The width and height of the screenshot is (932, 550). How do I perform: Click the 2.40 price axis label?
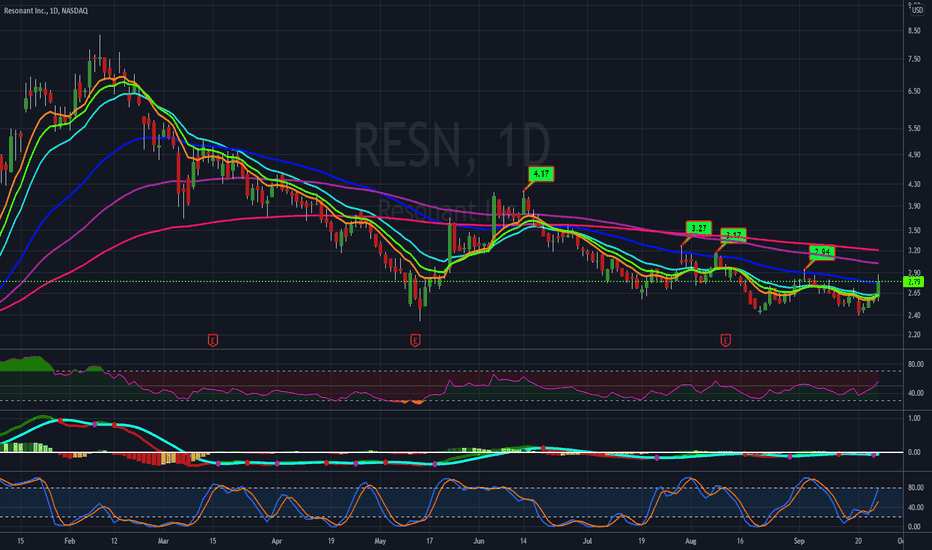pyautogui.click(x=914, y=316)
